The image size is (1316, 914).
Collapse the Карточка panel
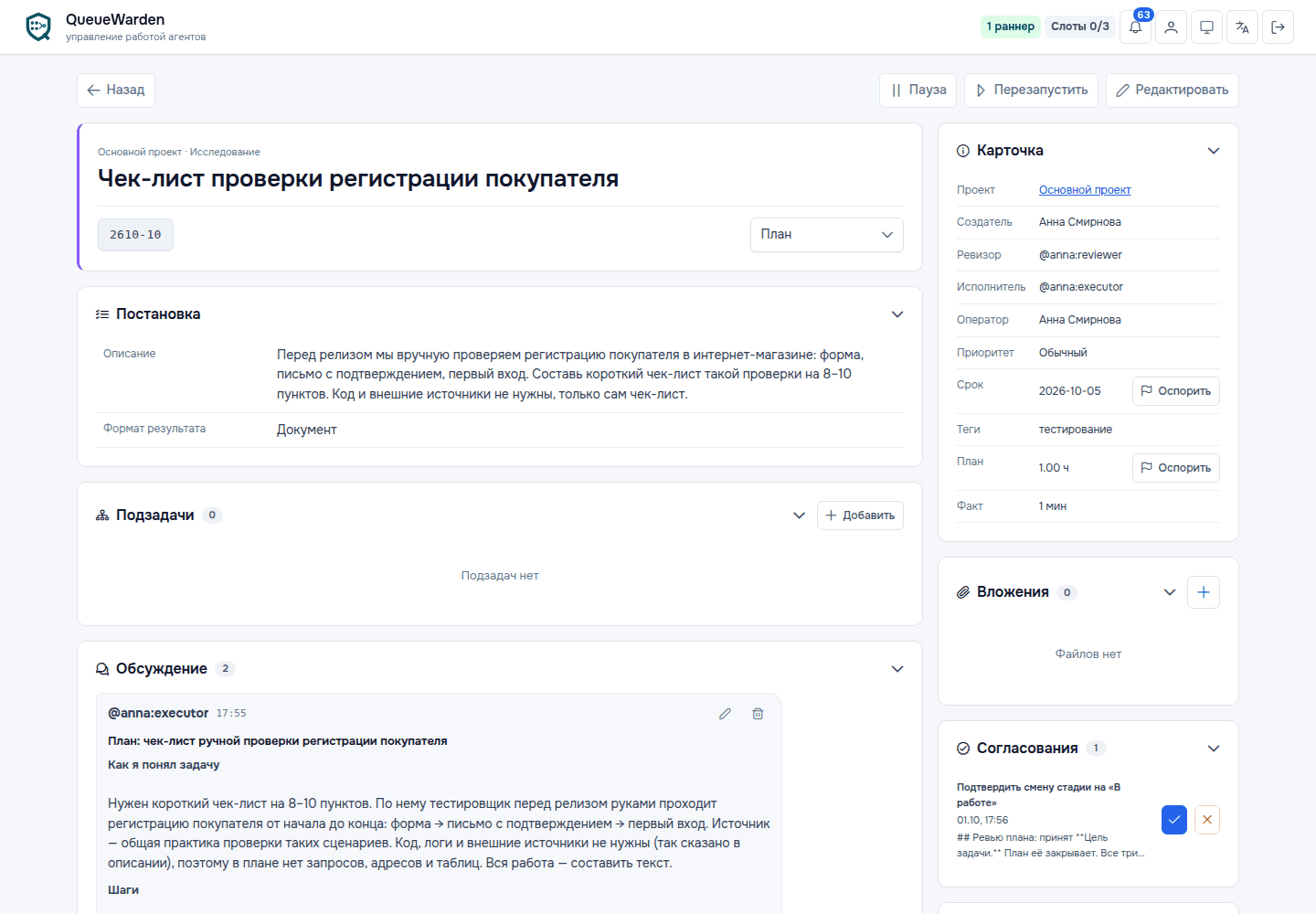(x=1214, y=151)
